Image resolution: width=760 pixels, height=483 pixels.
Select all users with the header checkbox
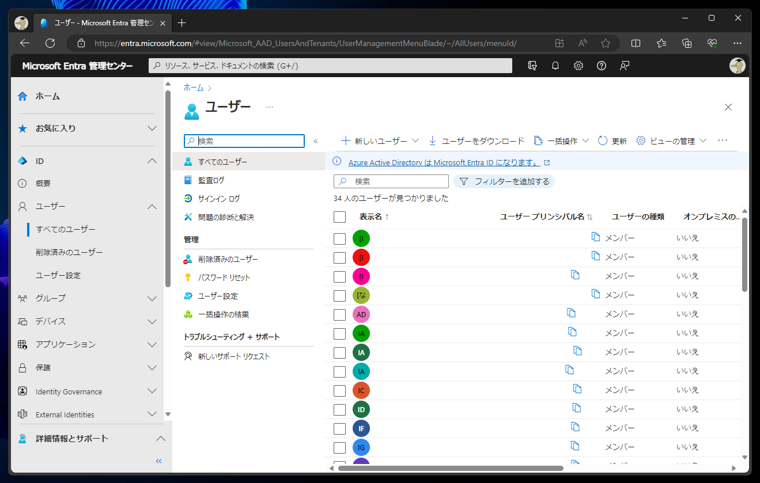[339, 217]
